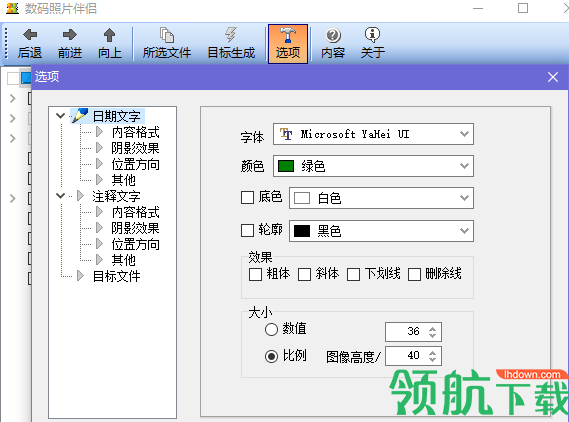569x422 pixels.
Task: Click the white swatch for 底色
Action: pyautogui.click(x=302, y=198)
